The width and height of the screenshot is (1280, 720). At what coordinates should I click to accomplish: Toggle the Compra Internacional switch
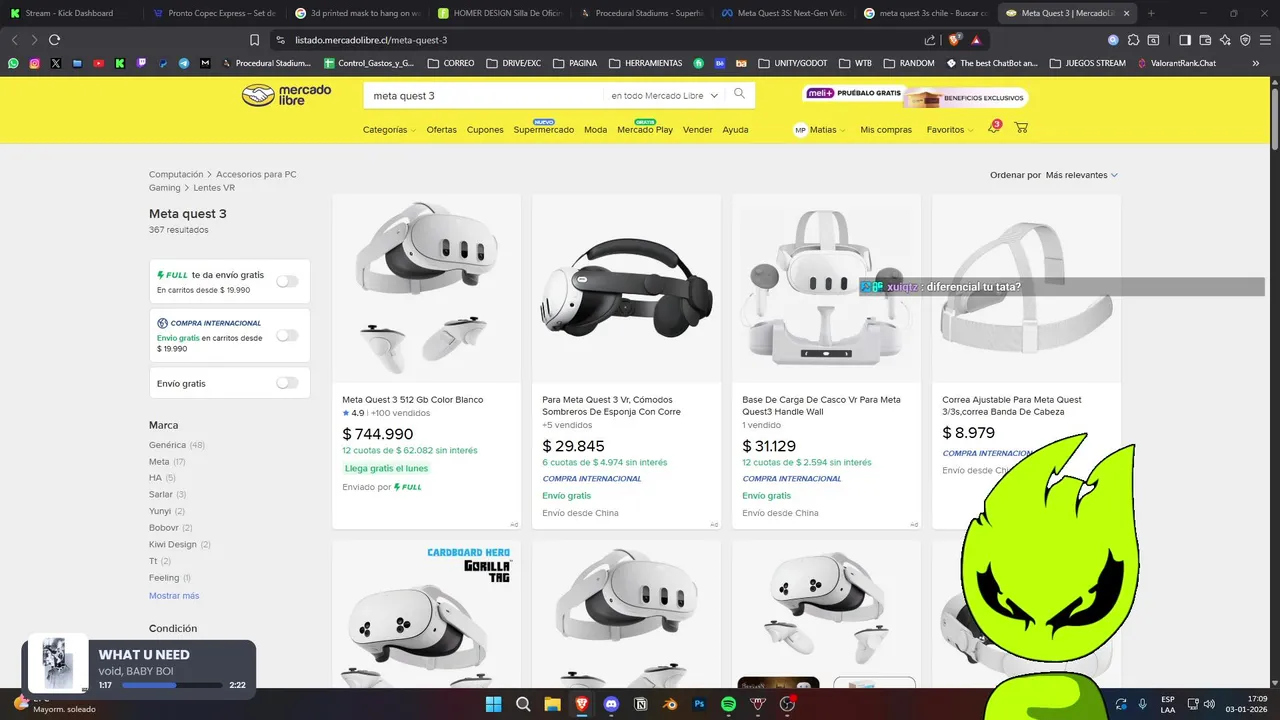[x=287, y=335]
